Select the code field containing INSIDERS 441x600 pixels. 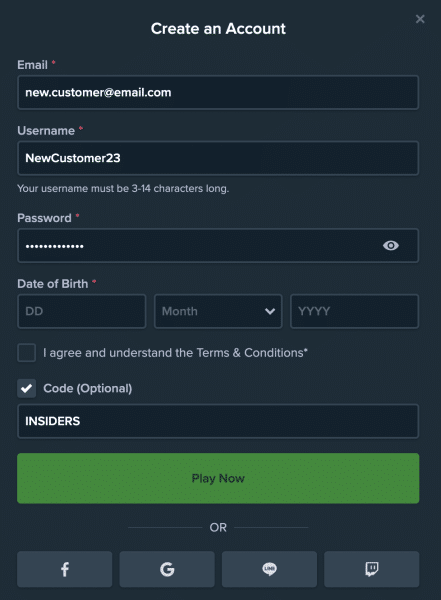218,421
